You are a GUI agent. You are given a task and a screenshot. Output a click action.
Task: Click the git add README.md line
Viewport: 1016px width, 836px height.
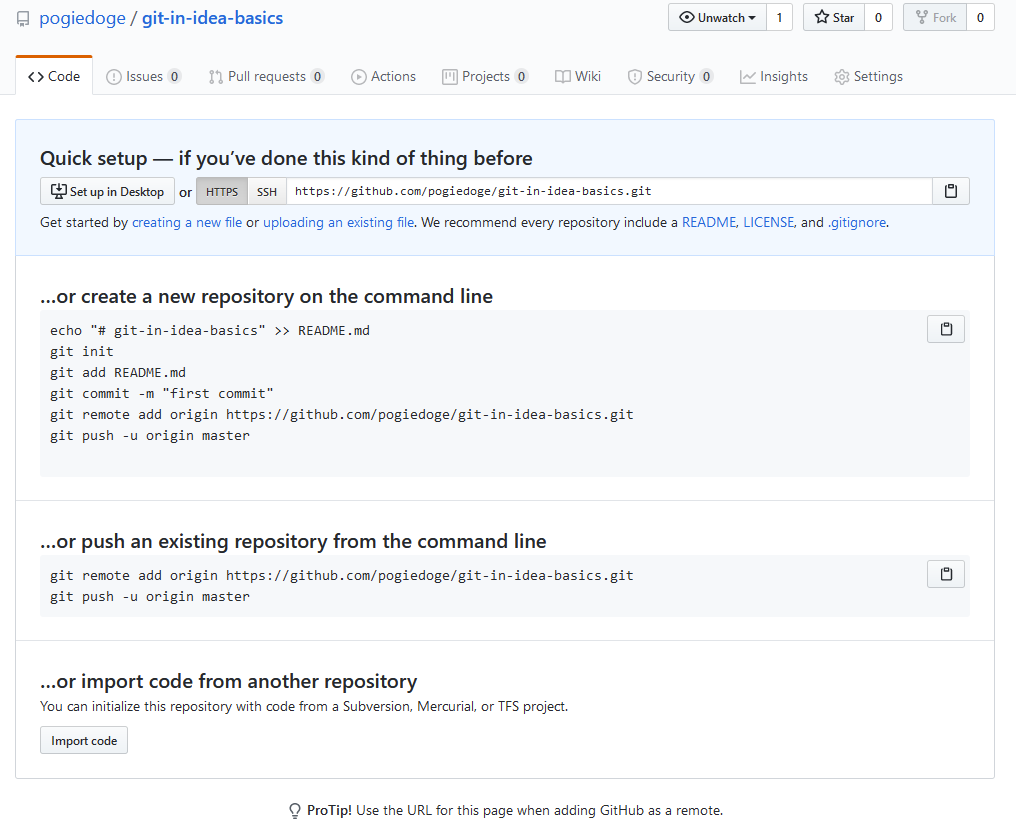118,373
